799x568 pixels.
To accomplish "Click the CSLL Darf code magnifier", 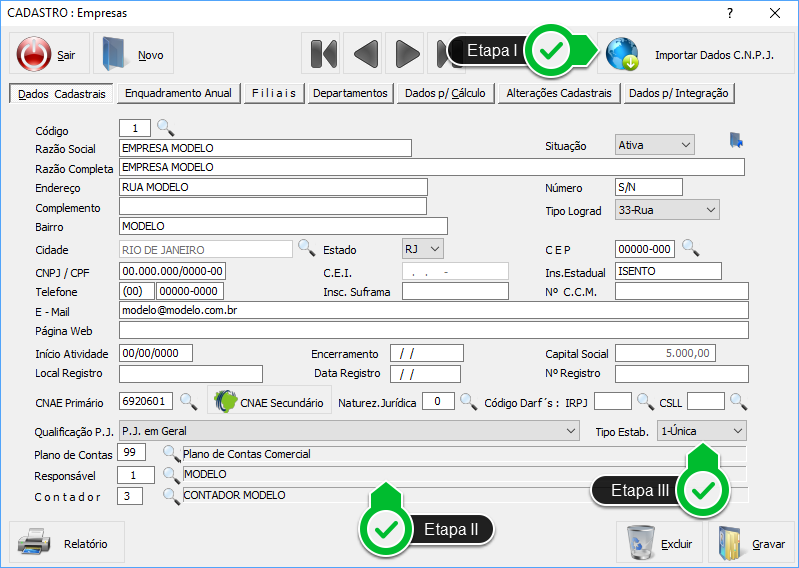I will click(x=738, y=401).
